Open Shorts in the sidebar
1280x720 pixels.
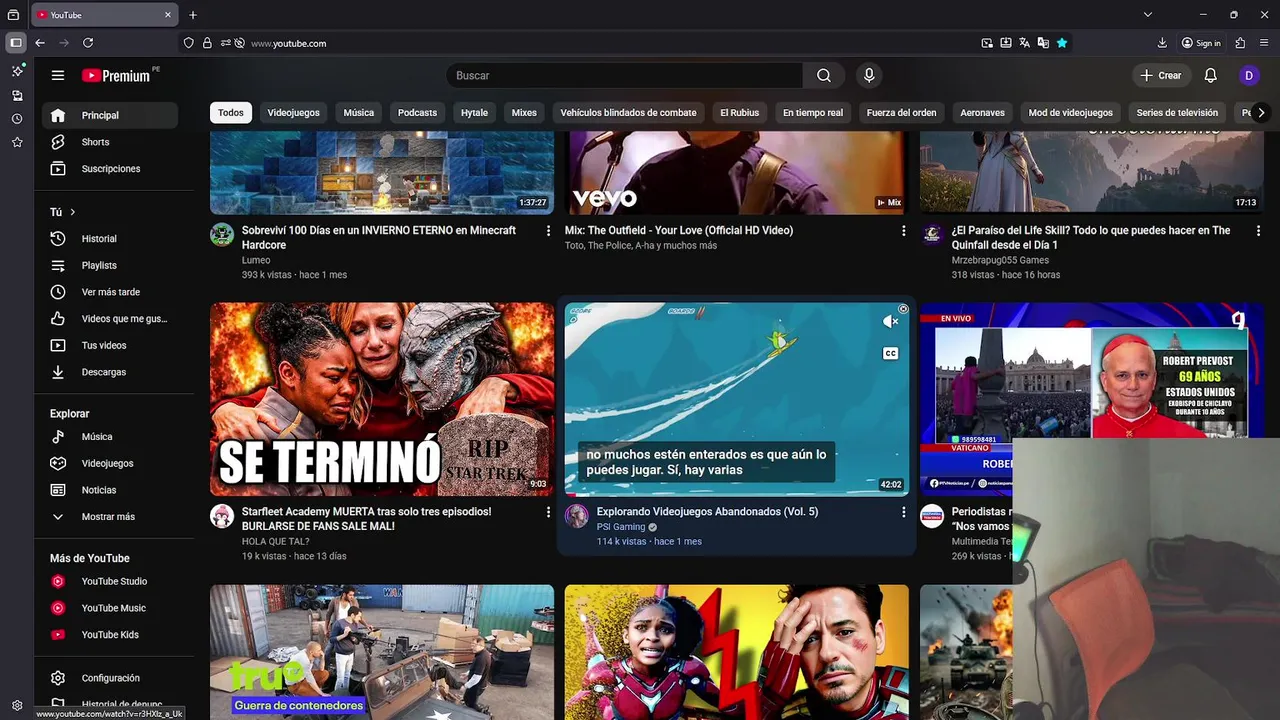110,142
